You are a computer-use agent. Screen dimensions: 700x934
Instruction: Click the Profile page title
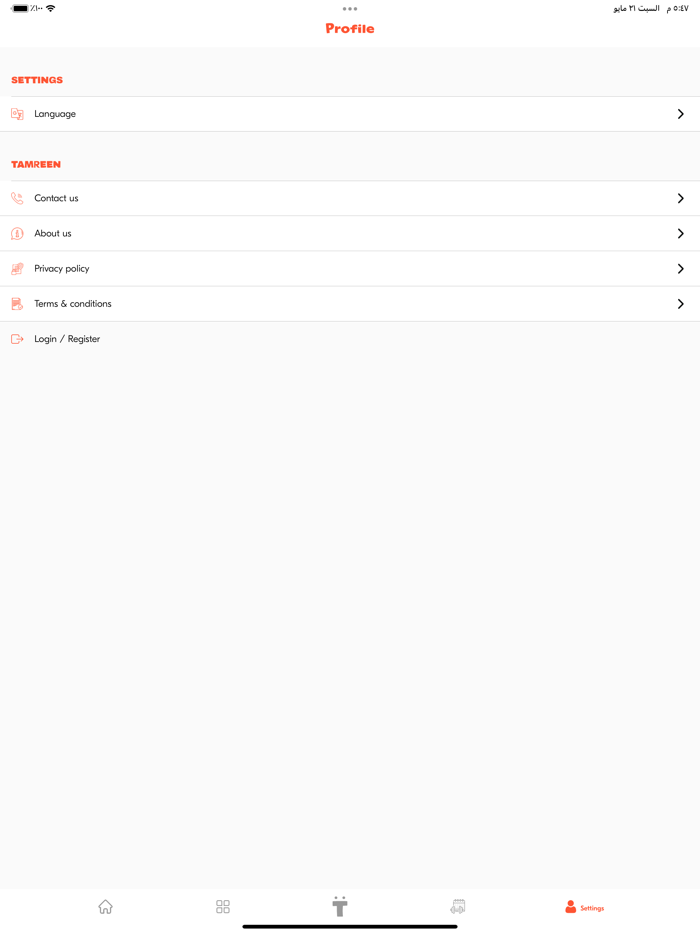tap(349, 28)
